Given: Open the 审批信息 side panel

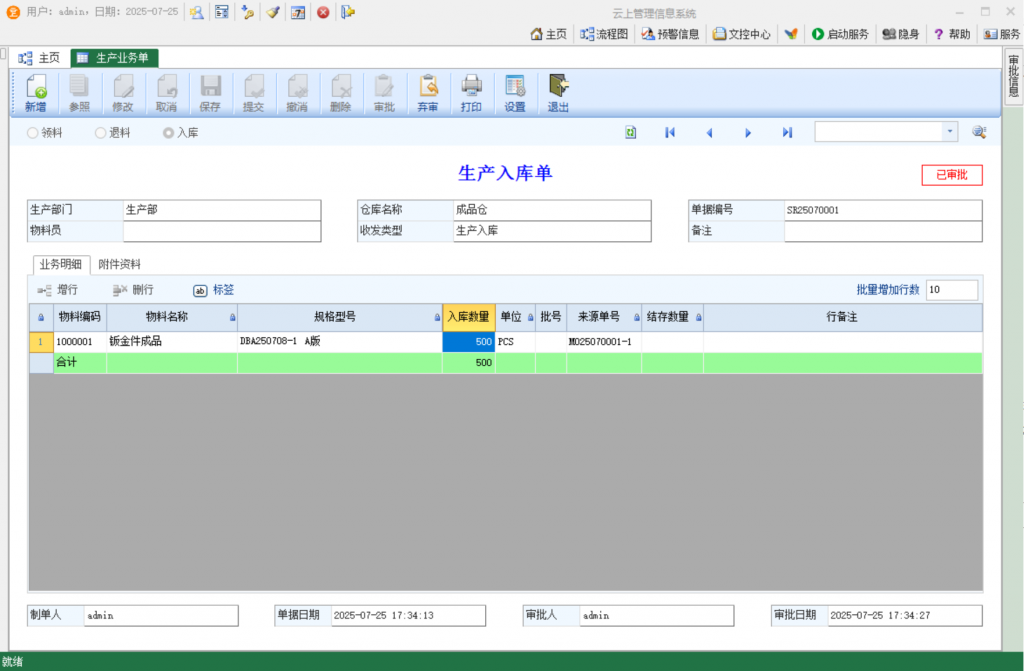Looking at the screenshot, I should pyautogui.click(x=1014, y=75).
